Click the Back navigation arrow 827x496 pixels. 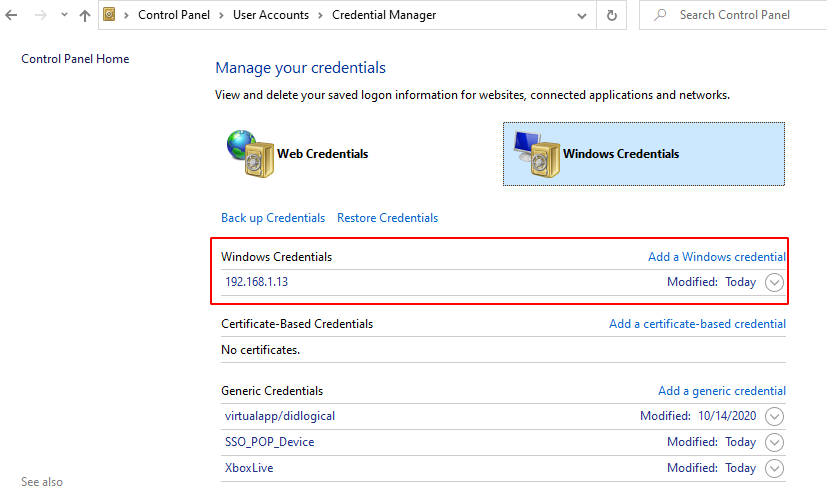coord(12,15)
